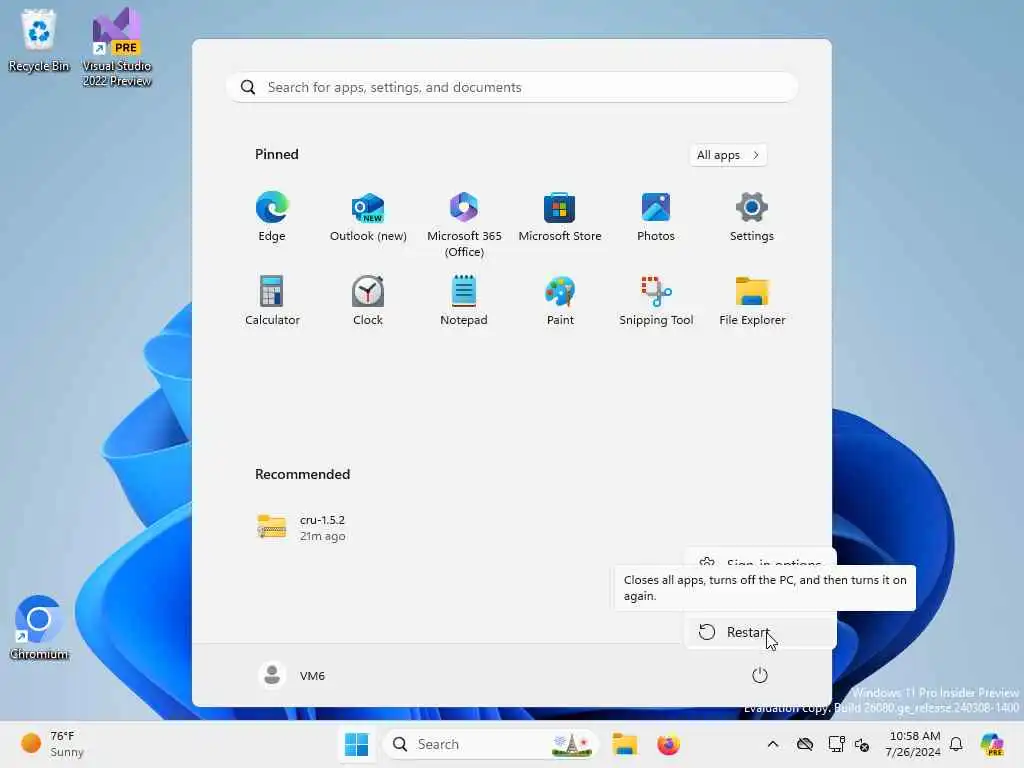Click the Start menu search field
Screen dimensions: 1024x768
[512, 87]
